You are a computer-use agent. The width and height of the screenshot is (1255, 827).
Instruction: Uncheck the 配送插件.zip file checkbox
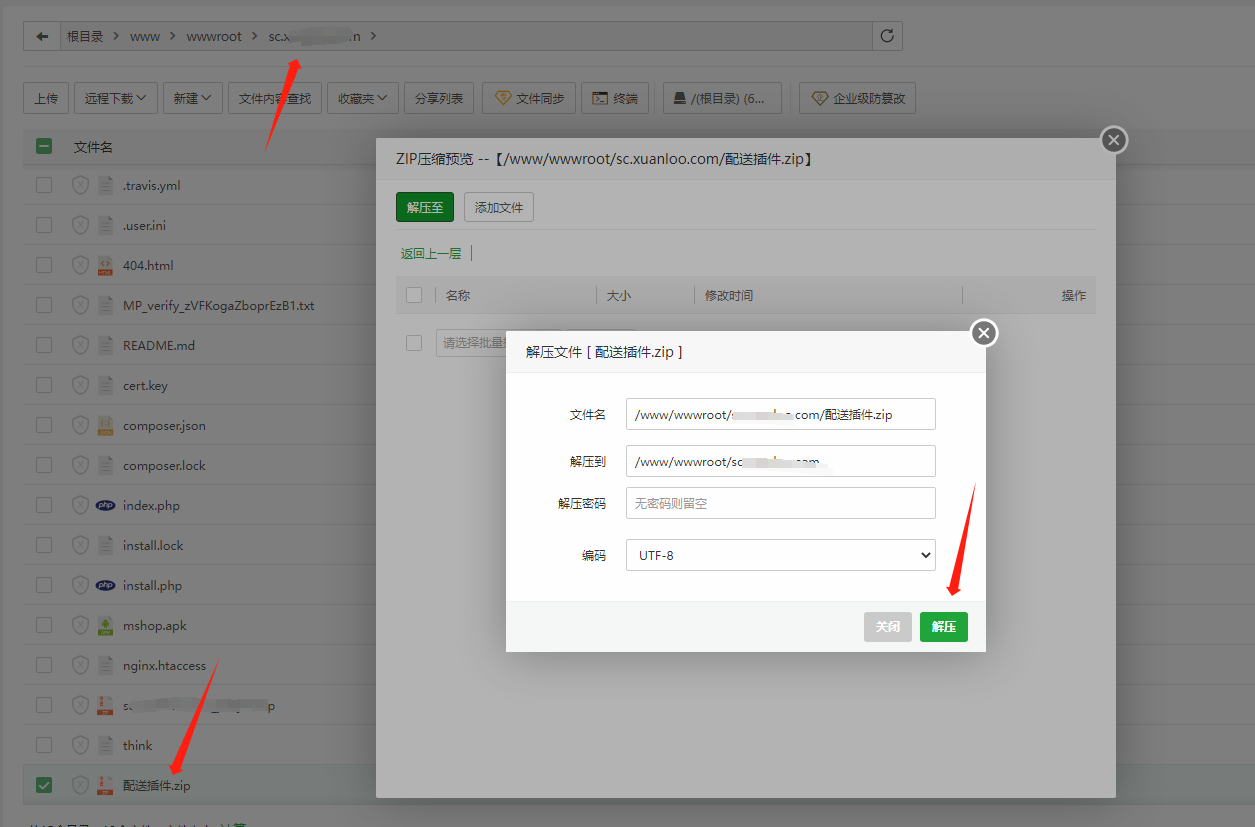click(44, 785)
